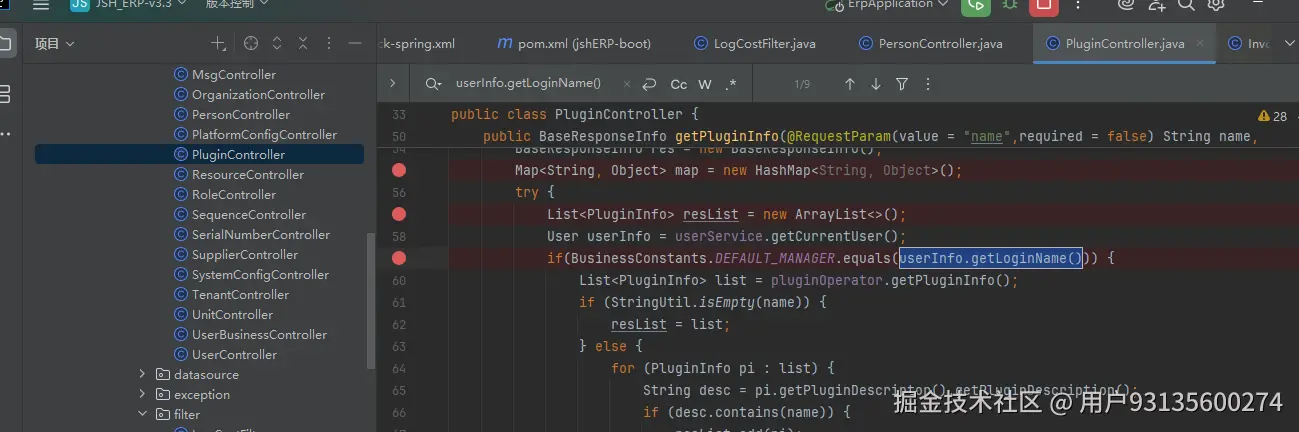Open more tool windows ellipsis in left stripe
Screen dimensions: 1299x432
click(5, 134)
